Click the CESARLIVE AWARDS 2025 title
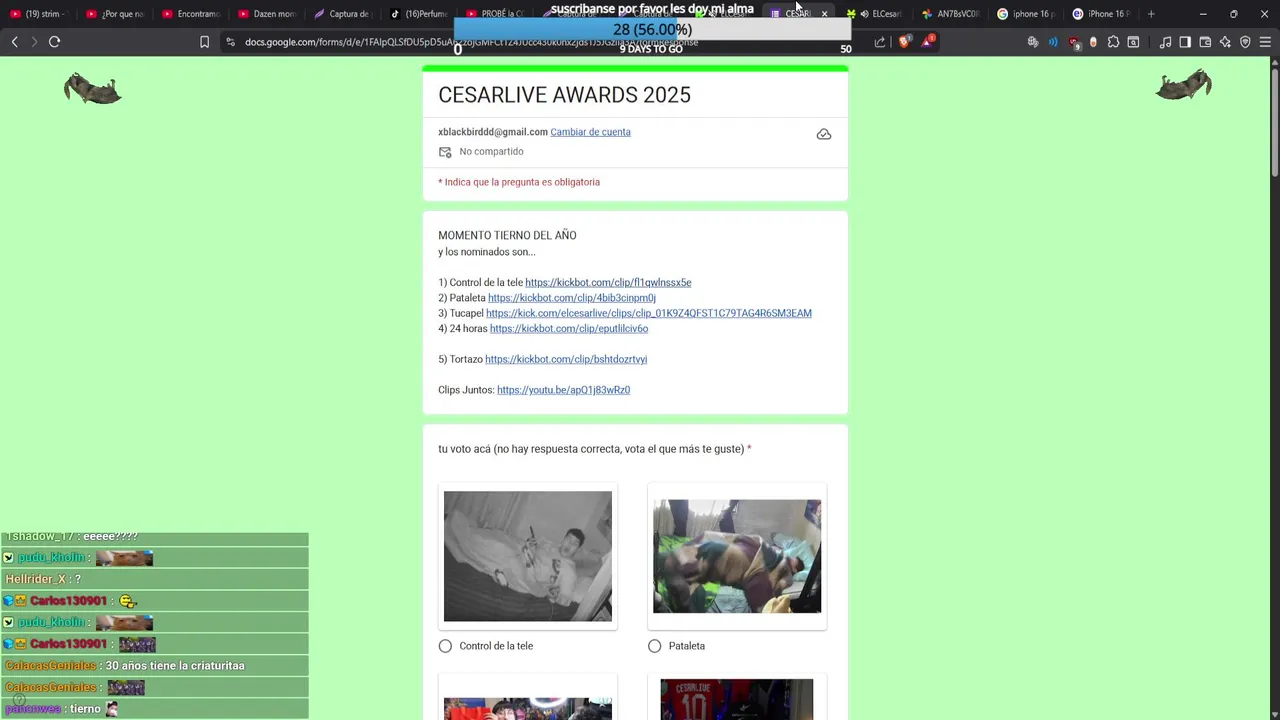Screen dimensions: 1280x720 [x=564, y=95]
